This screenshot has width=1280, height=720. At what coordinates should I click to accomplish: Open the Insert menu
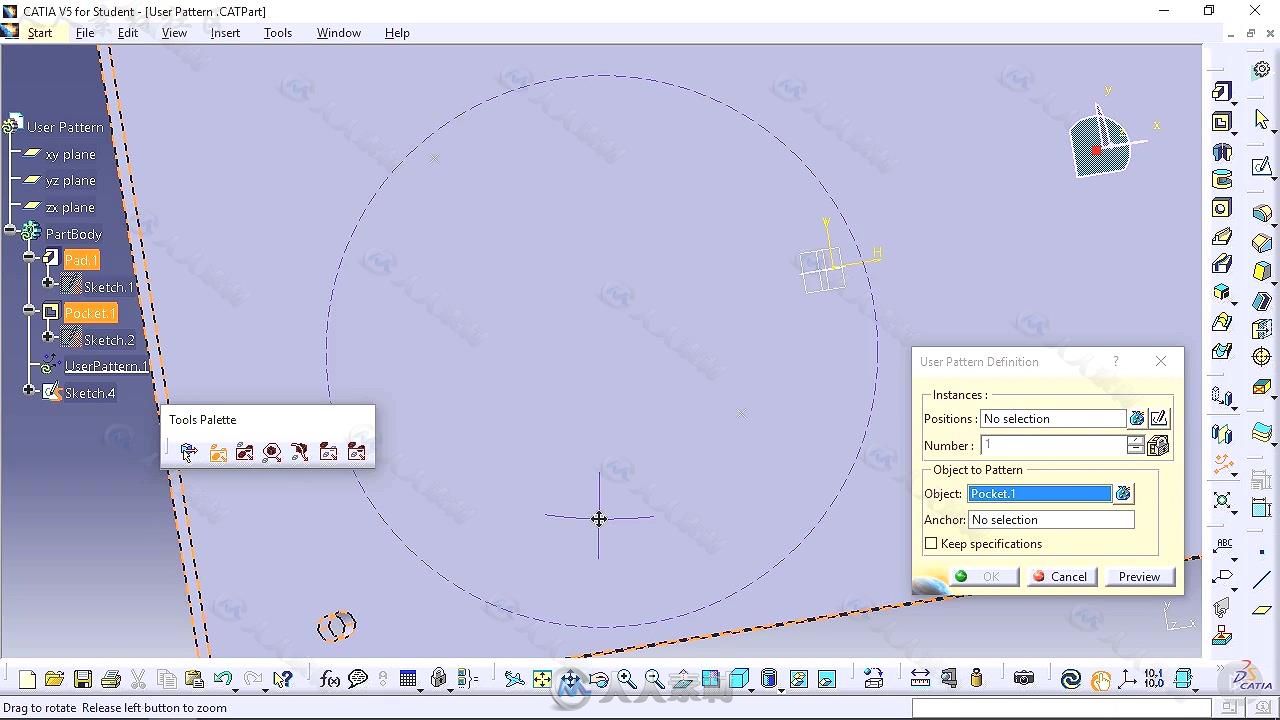pyautogui.click(x=225, y=33)
